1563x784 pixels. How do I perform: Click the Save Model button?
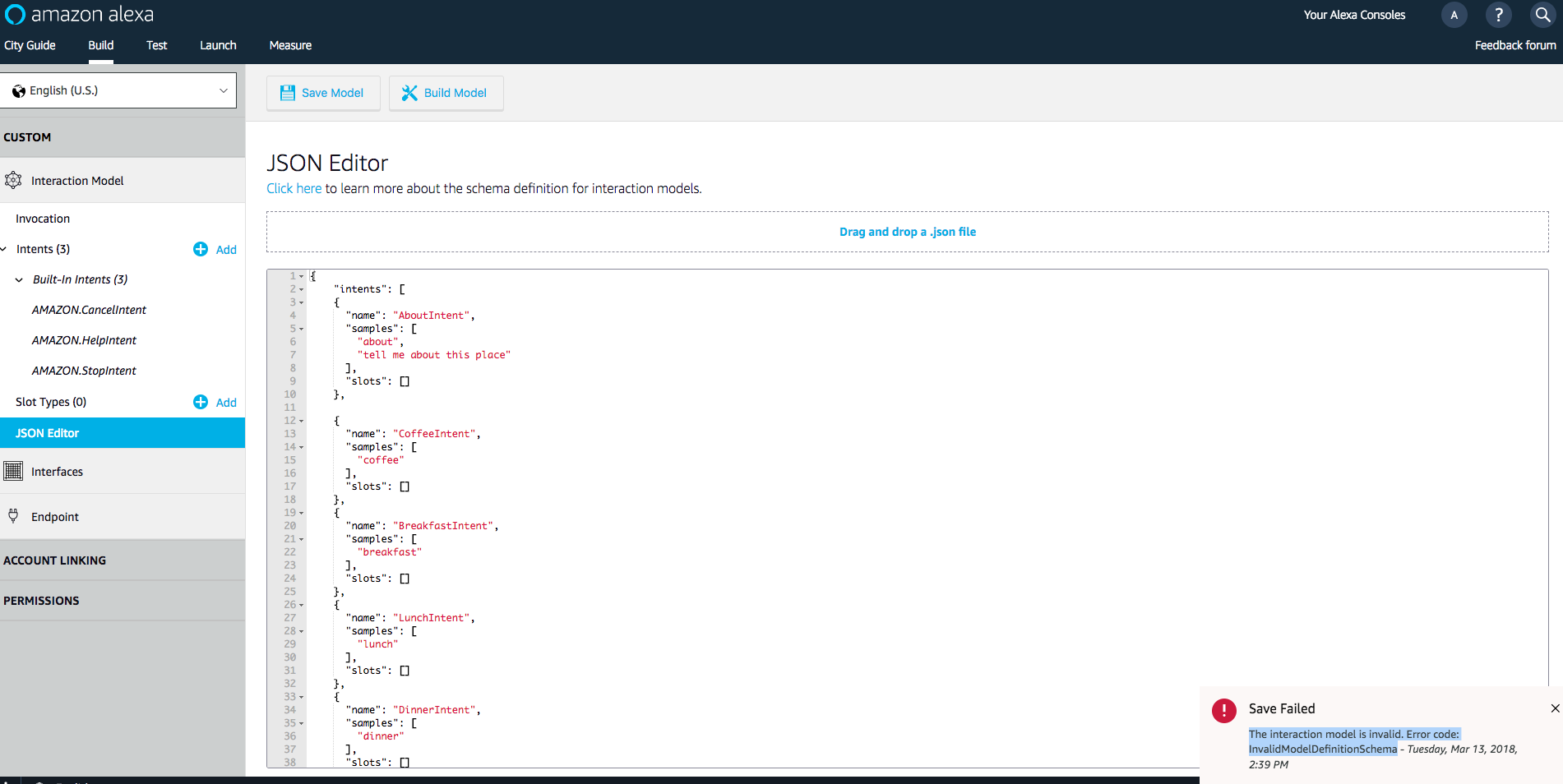click(x=323, y=93)
